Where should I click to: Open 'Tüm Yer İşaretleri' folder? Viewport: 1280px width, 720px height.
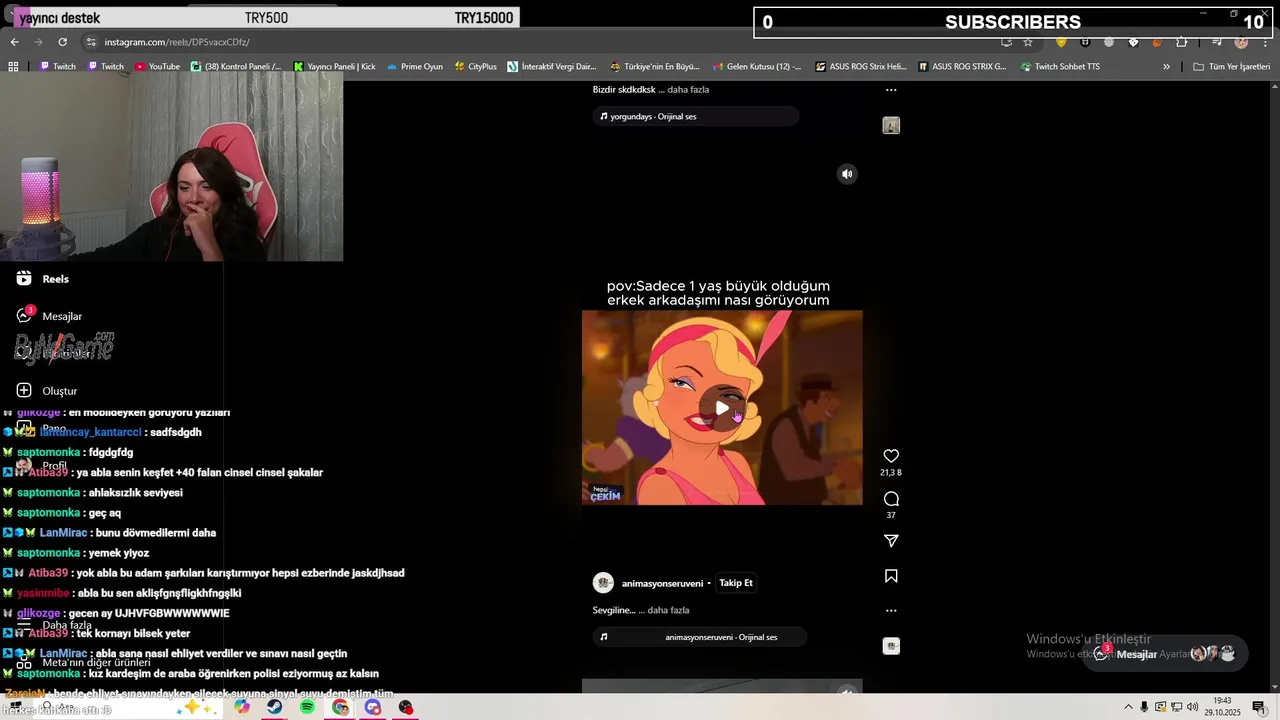(x=1232, y=67)
